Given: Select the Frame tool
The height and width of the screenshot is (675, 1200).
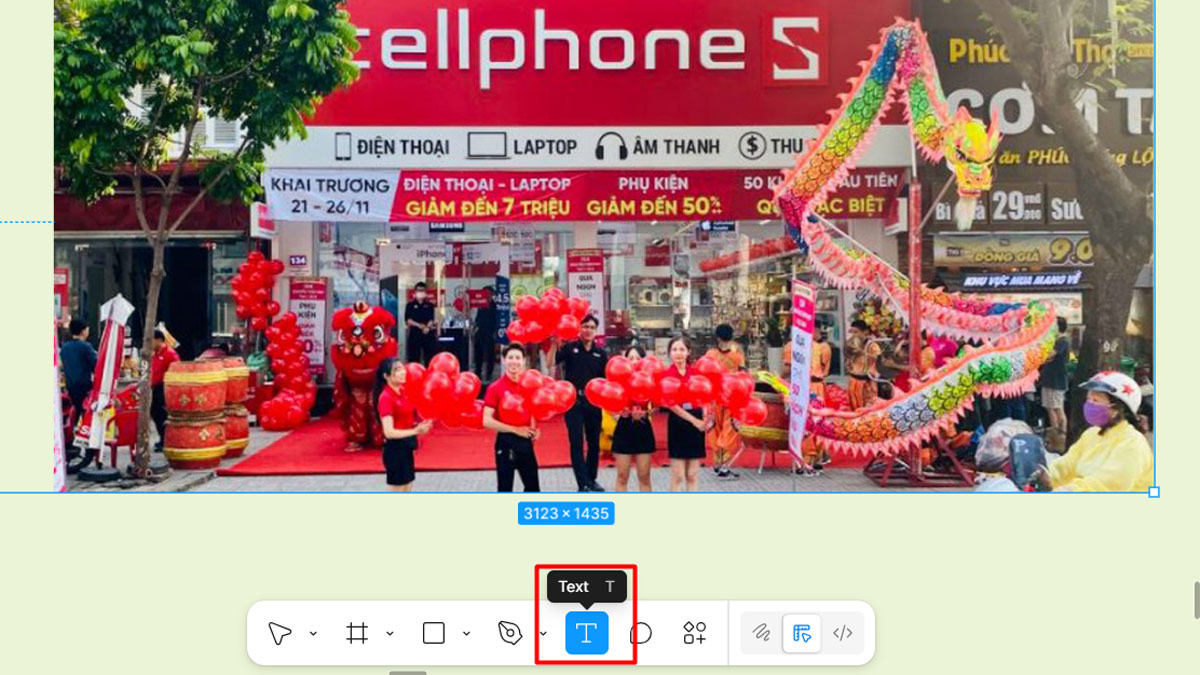Looking at the screenshot, I should [357, 633].
